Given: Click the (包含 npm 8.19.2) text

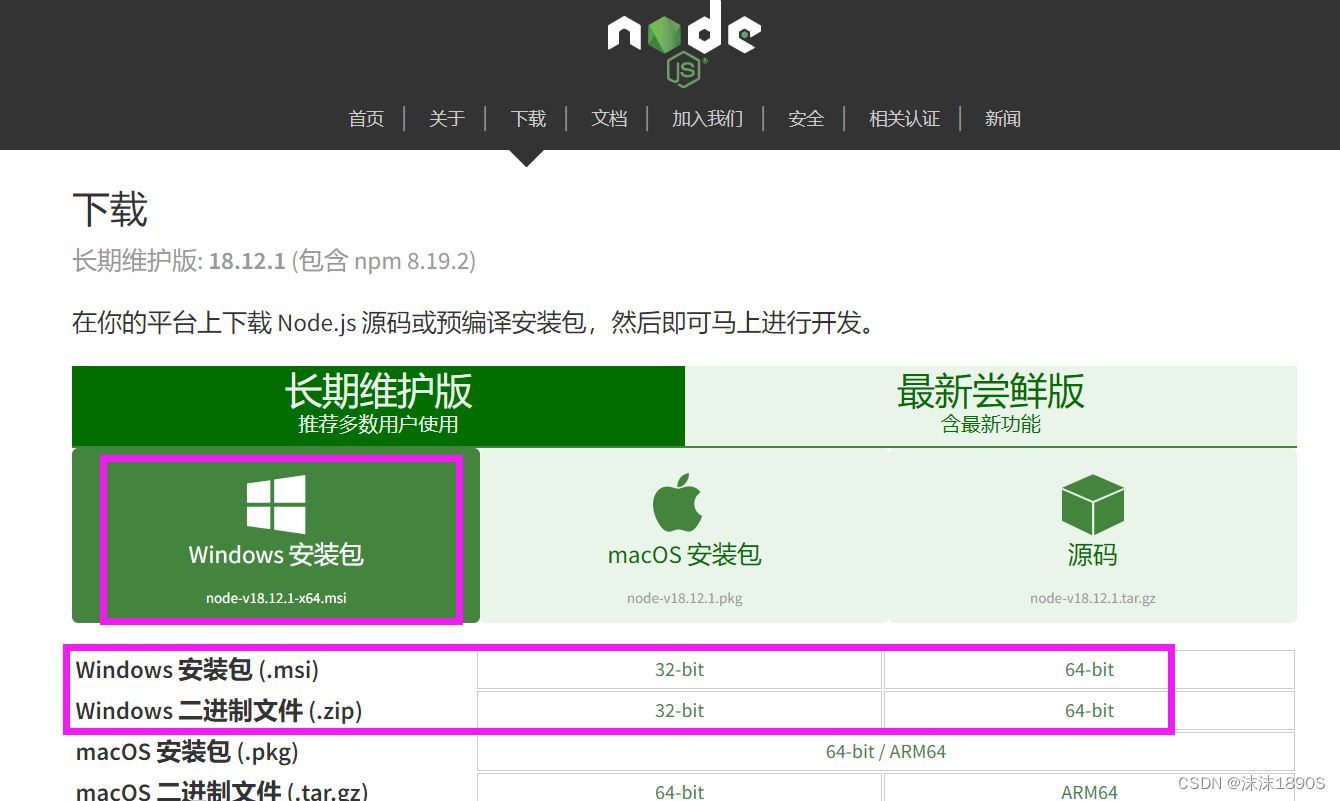Looking at the screenshot, I should 384,262.
